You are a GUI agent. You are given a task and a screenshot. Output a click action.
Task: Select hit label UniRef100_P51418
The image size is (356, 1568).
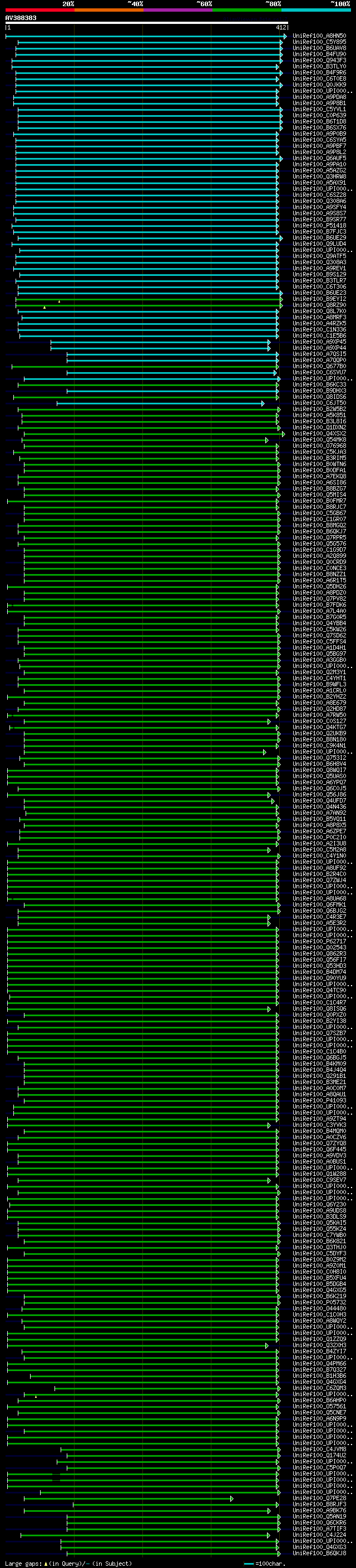click(319, 225)
